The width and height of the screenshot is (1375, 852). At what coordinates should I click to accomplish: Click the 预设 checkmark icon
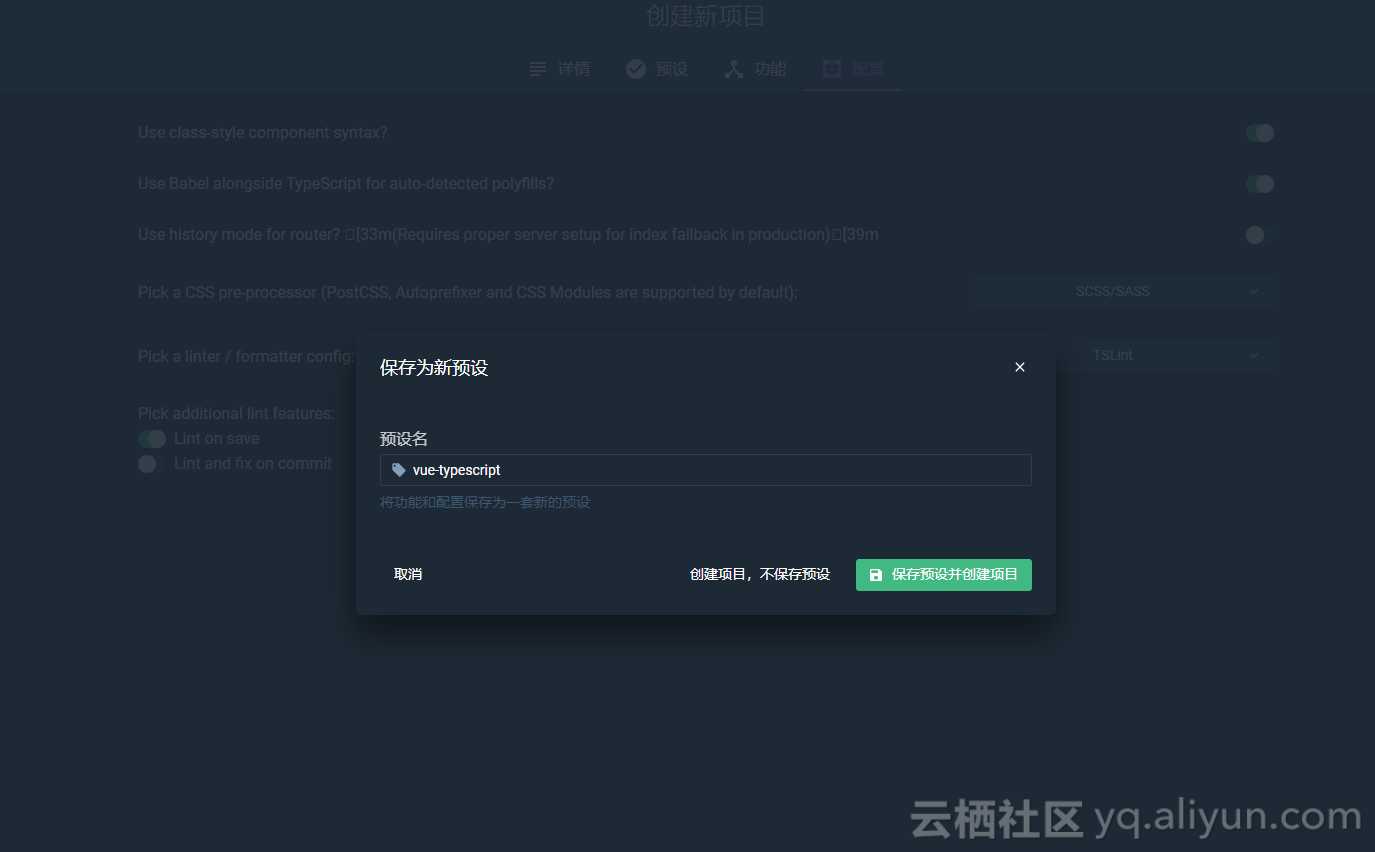click(636, 68)
